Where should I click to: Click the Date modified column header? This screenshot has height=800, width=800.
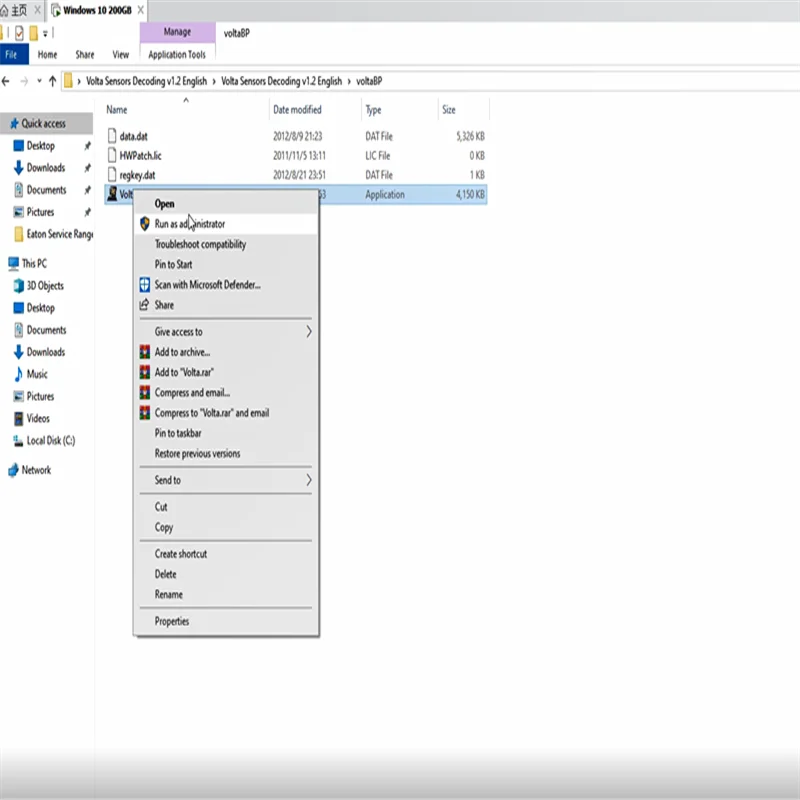297,110
